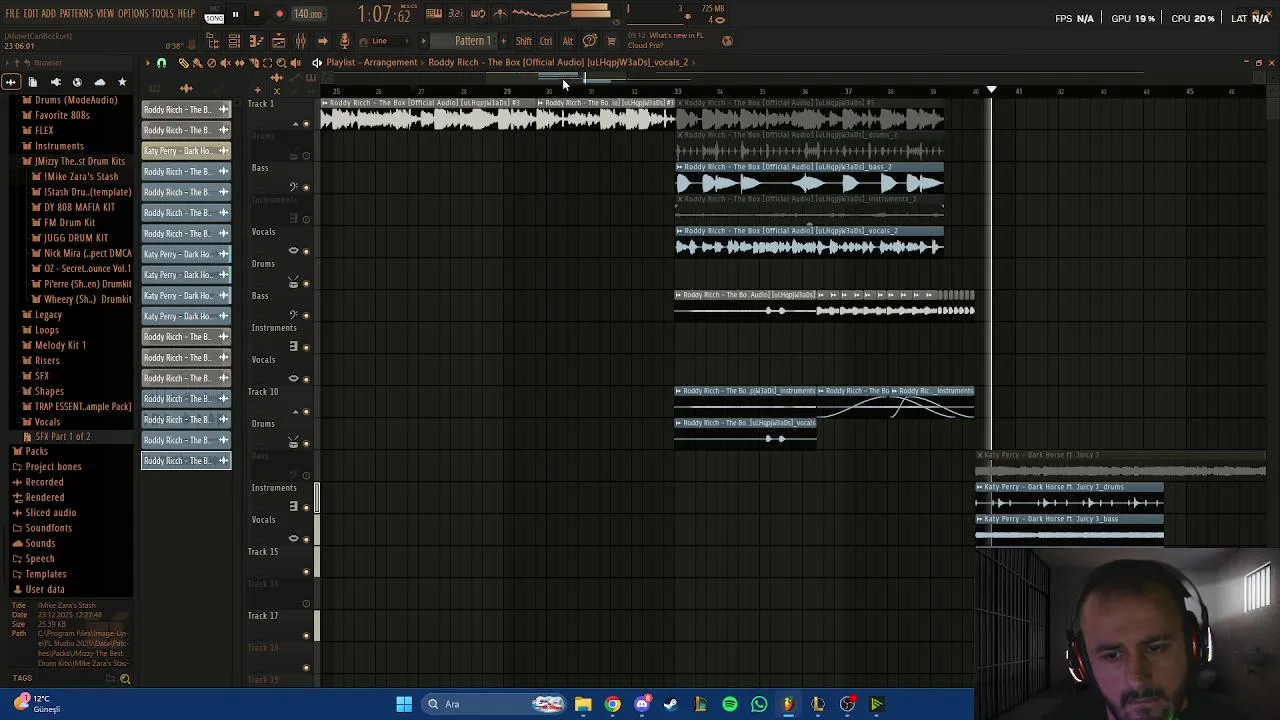Screen dimensions: 1280x720
Task: Select the playlist pencil draw tool
Action: (x=183, y=63)
